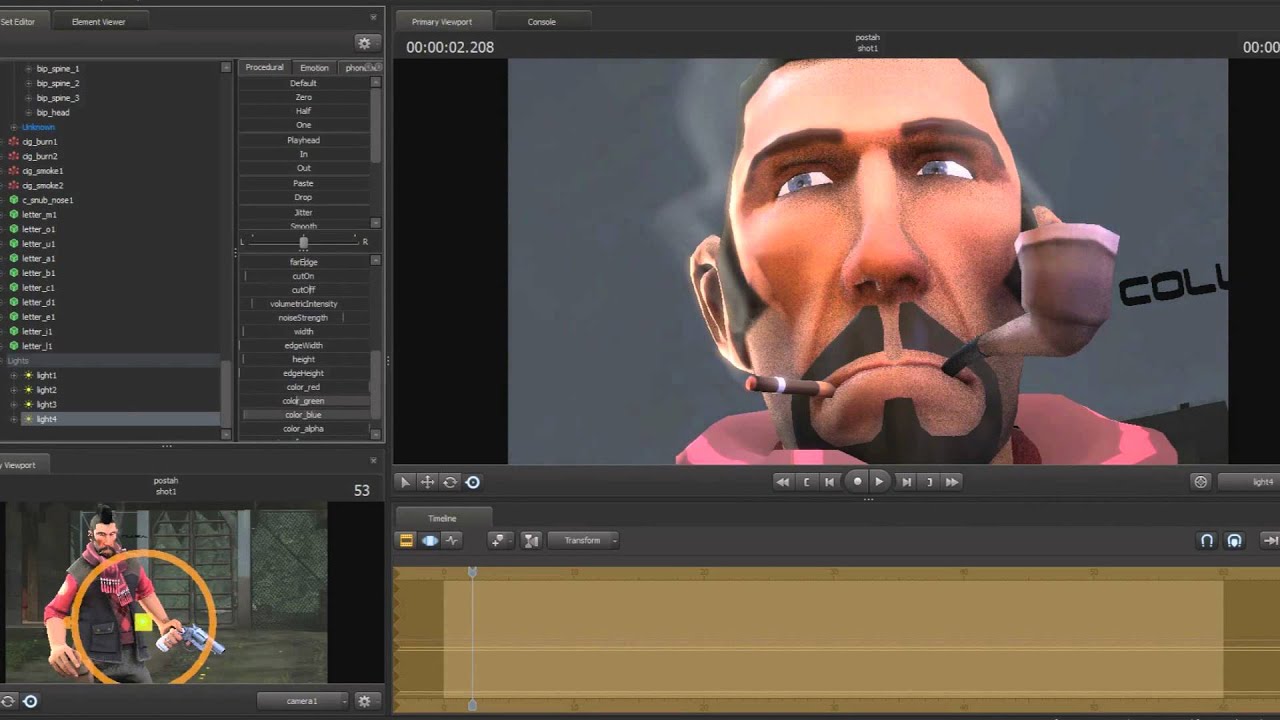Play the shot in primary viewport
This screenshot has height=720, width=1280.
click(879, 482)
